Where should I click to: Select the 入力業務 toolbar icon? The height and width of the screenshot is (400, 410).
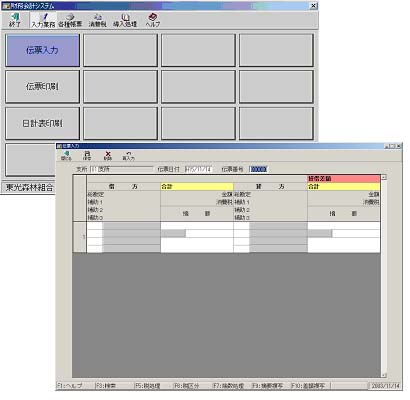43,20
